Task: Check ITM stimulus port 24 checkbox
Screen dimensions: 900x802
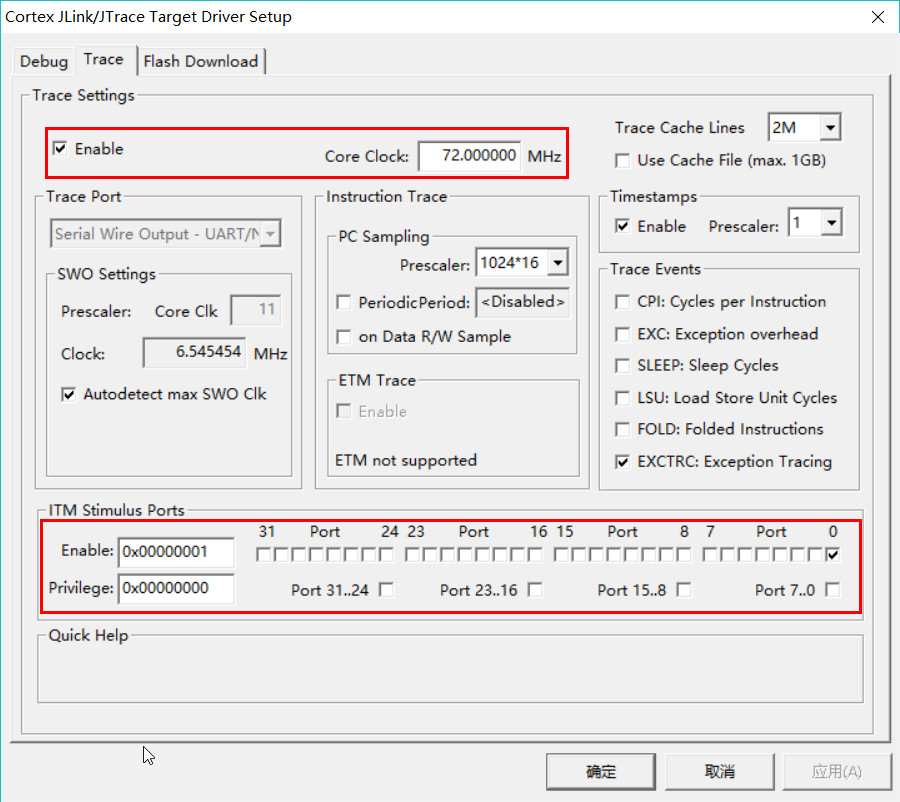Action: point(387,555)
